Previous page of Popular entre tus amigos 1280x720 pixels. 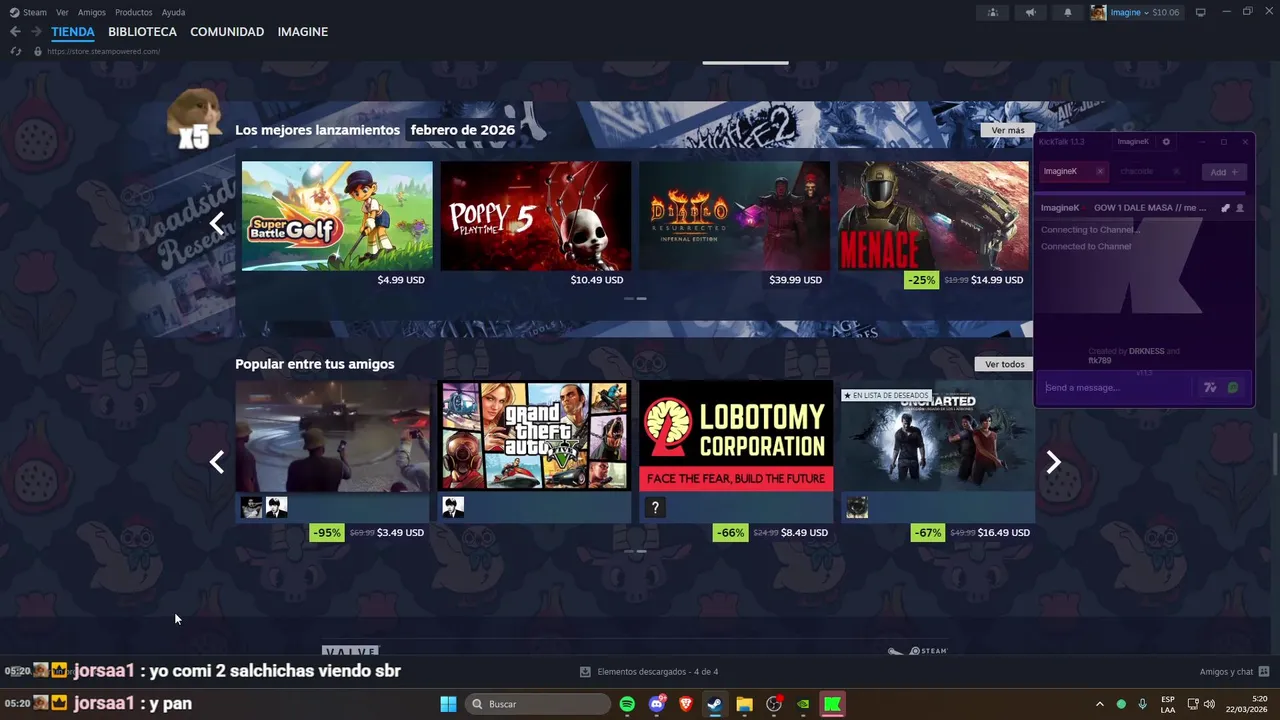click(x=216, y=462)
